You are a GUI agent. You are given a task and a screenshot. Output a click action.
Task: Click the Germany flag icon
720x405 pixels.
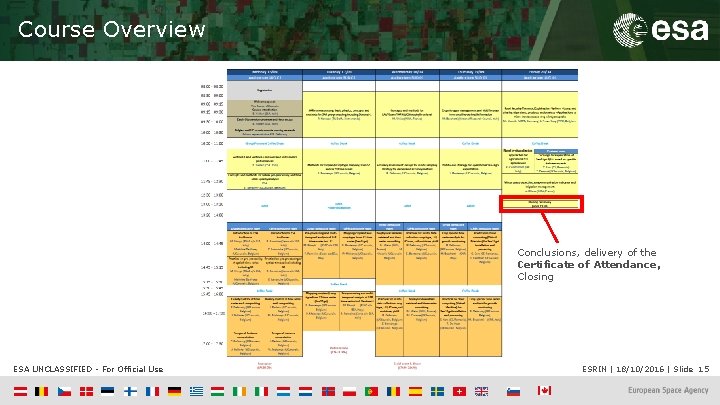(x=174, y=391)
